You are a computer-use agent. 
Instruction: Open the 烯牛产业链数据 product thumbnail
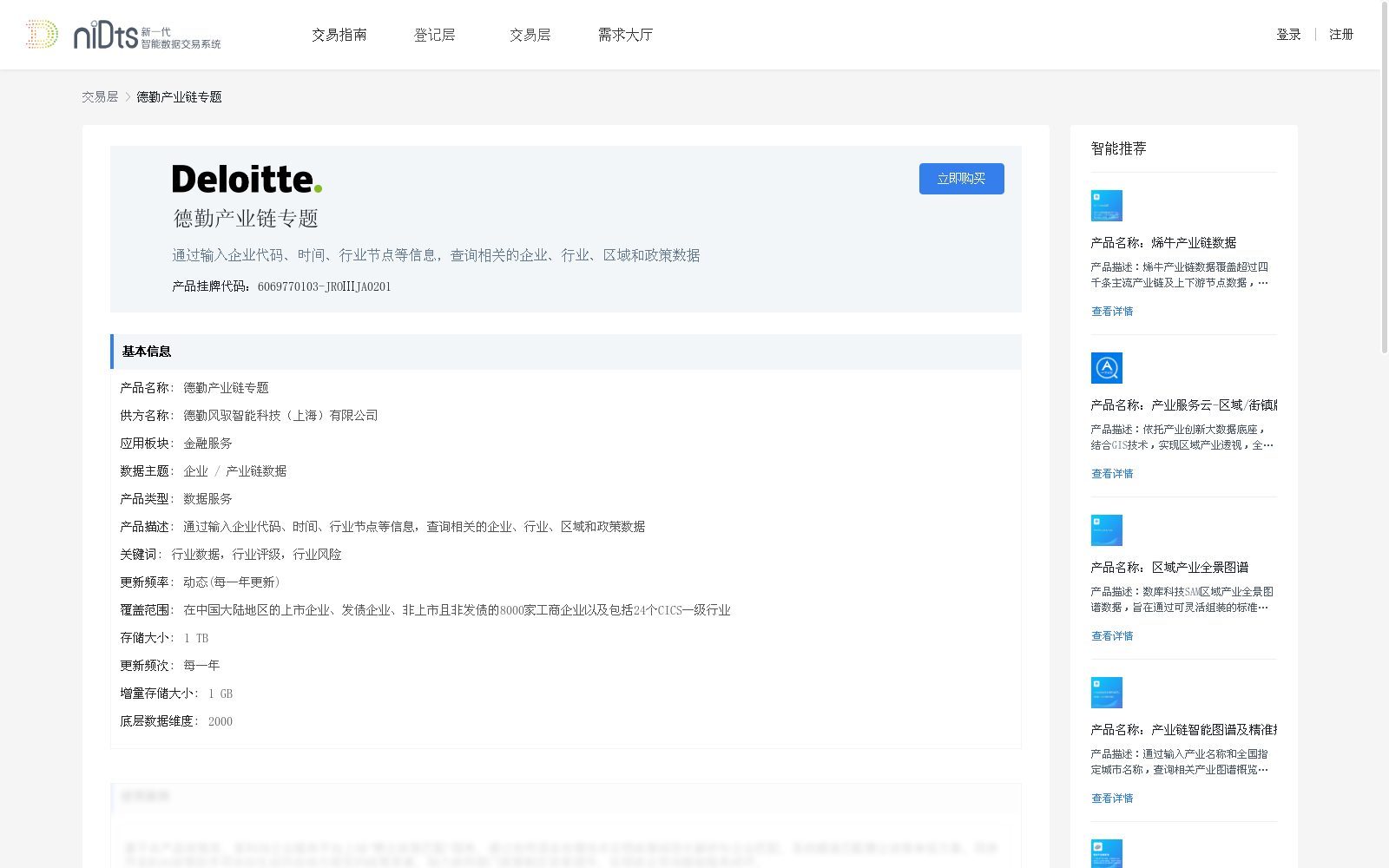click(x=1107, y=206)
